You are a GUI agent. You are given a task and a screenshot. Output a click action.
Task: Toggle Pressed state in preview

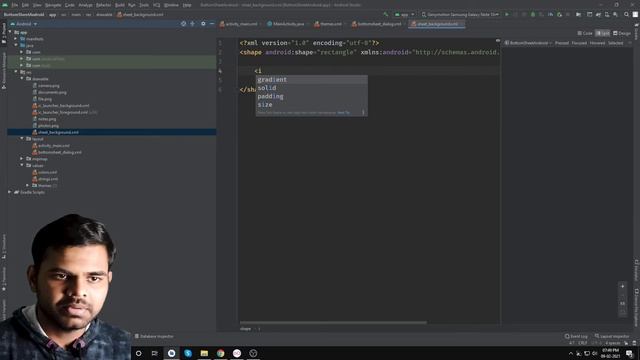[x=562, y=43]
